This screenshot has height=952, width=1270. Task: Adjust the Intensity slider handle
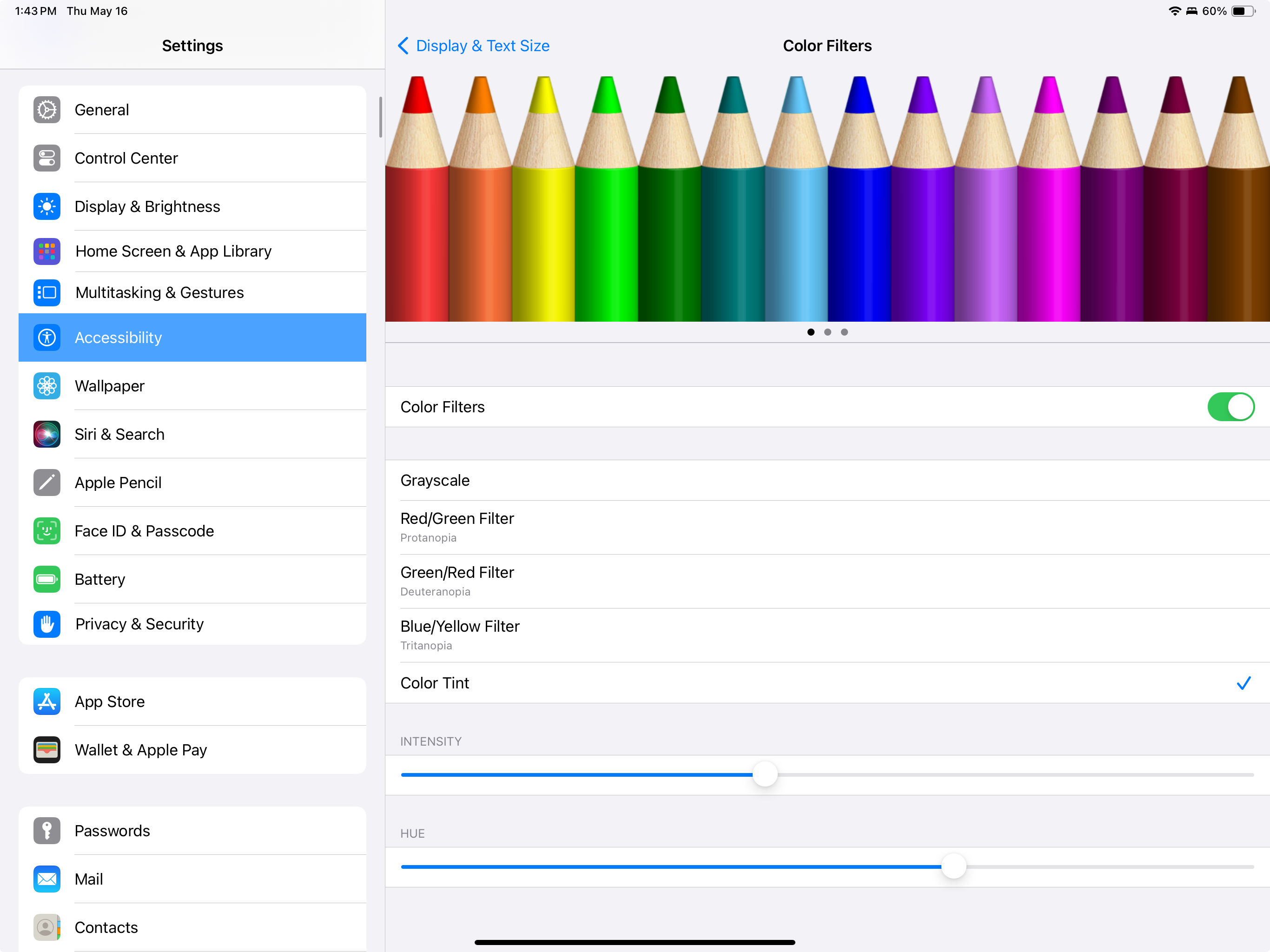point(764,774)
